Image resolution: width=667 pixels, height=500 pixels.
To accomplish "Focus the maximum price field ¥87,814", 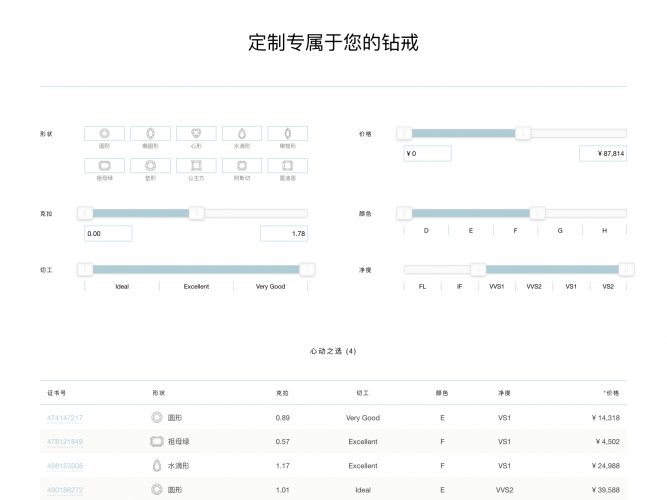I will [603, 154].
